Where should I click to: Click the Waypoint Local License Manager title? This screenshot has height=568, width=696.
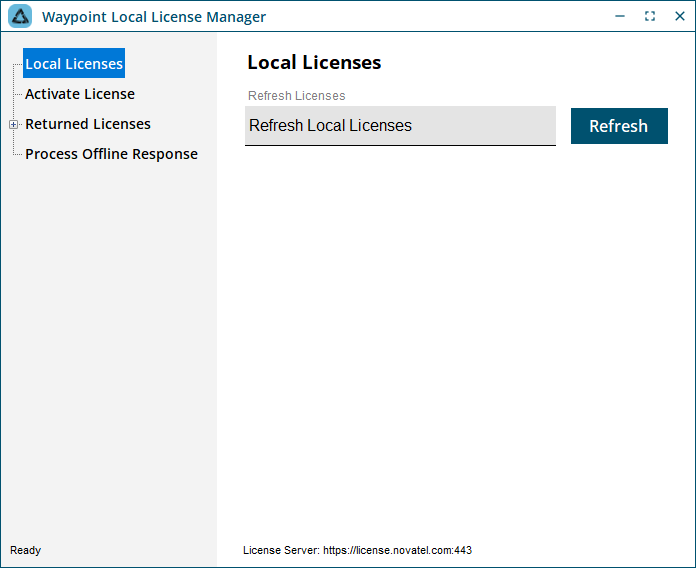click(x=154, y=17)
